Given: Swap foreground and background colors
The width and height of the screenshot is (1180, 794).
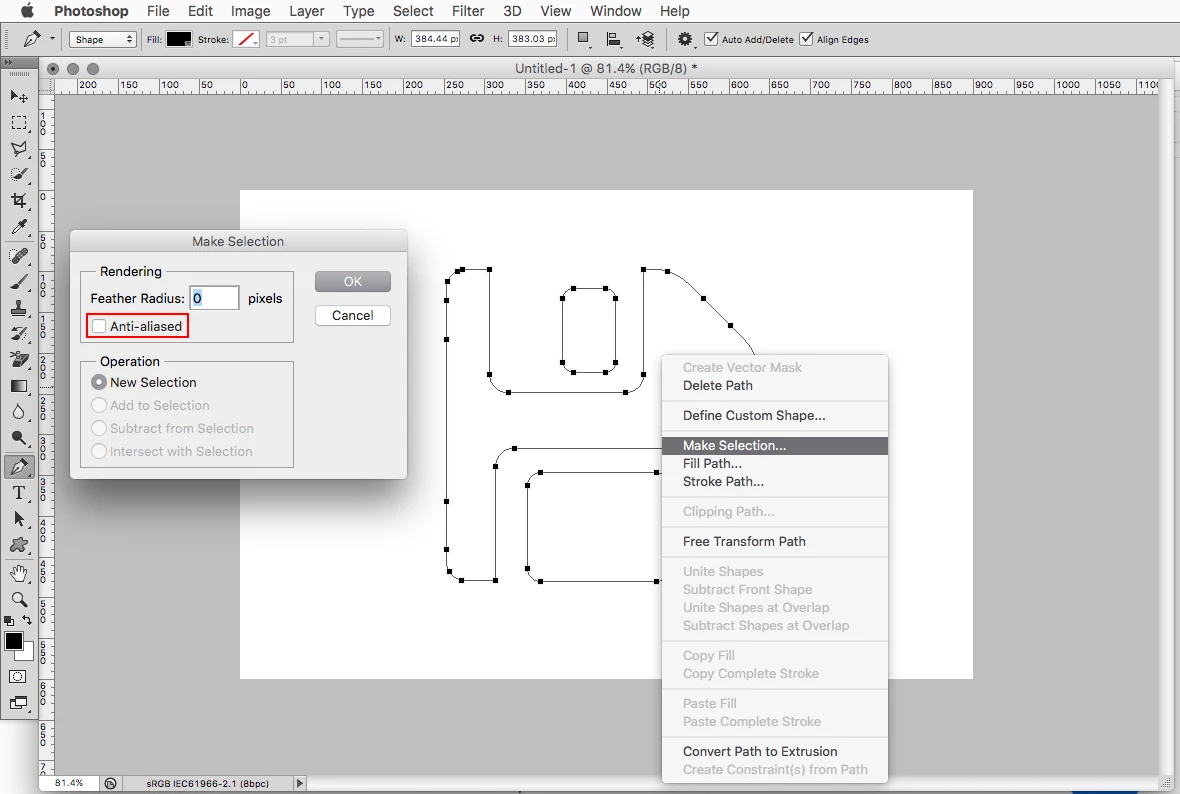Looking at the screenshot, I should [x=27, y=620].
